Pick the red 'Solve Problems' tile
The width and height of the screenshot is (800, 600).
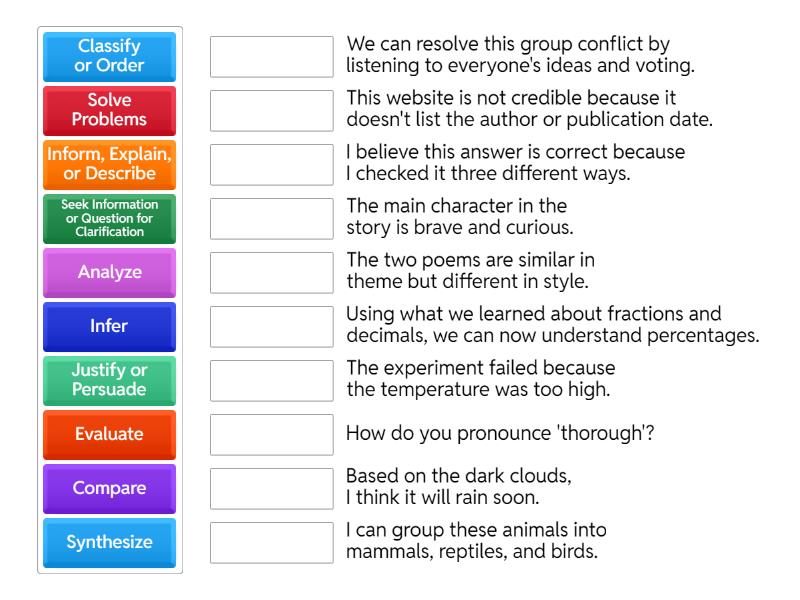click(x=110, y=111)
